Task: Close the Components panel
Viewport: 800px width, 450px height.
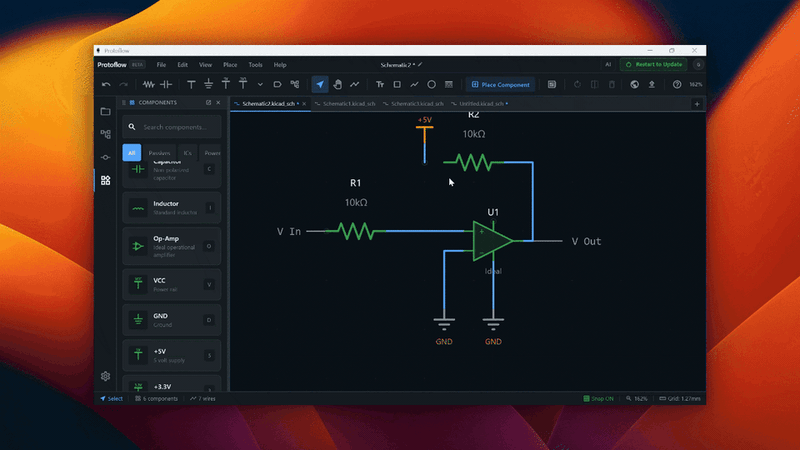Action: point(218,103)
